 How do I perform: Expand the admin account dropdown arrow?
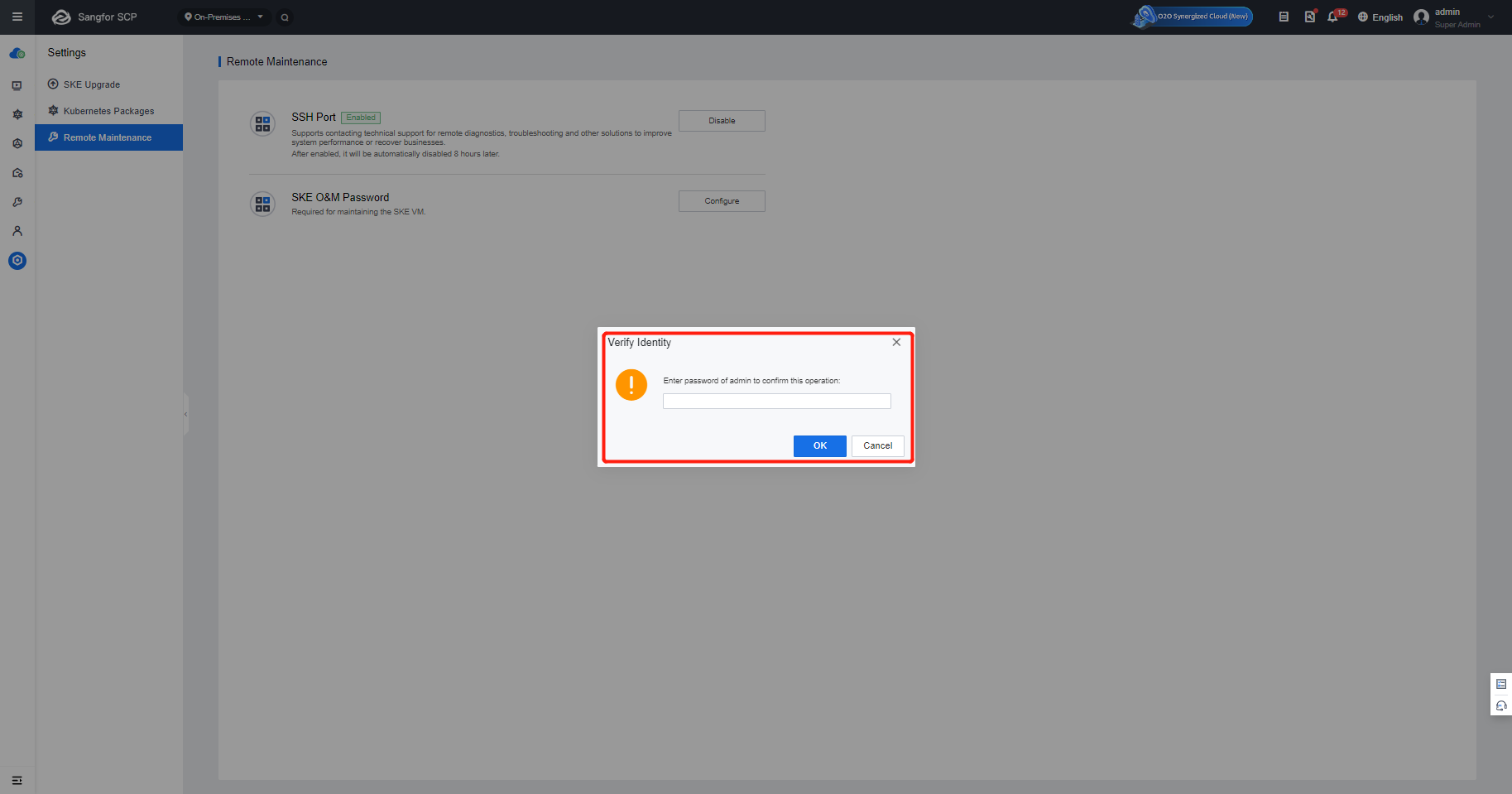[1491, 17]
